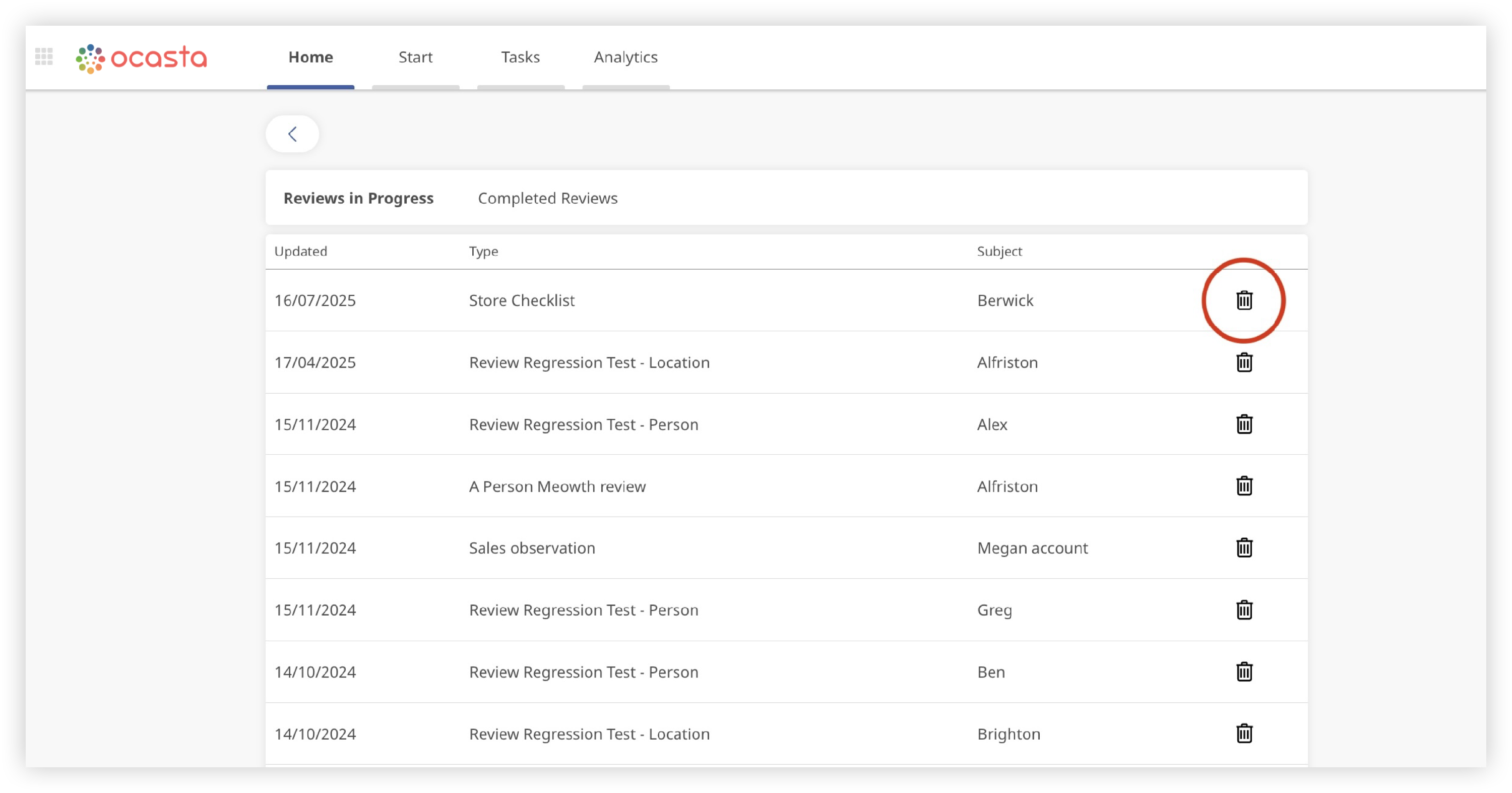1512x793 pixels.
Task: Go back using the chevron button
Action: coord(292,134)
